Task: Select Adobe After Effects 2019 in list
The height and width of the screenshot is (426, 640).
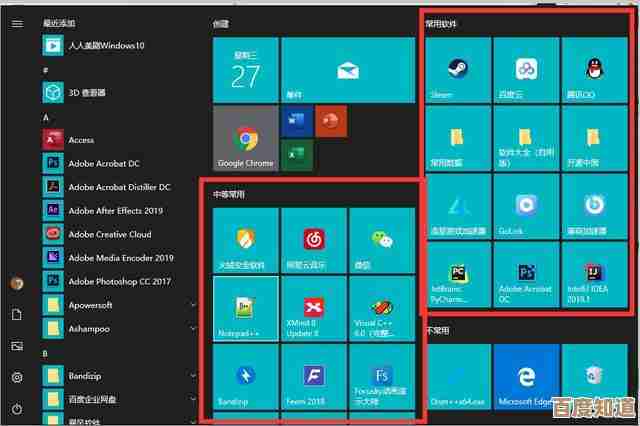Action: pyautogui.click(x=115, y=211)
